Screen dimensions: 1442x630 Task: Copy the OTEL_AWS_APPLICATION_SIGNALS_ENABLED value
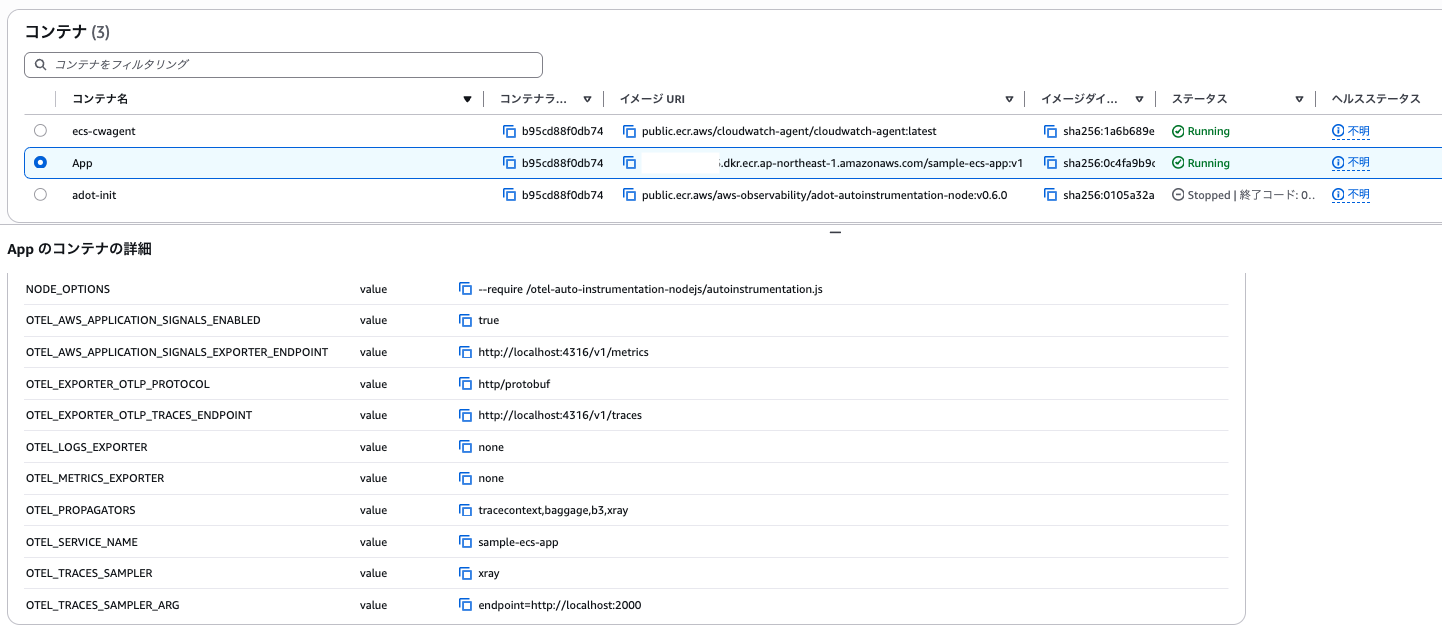465,320
